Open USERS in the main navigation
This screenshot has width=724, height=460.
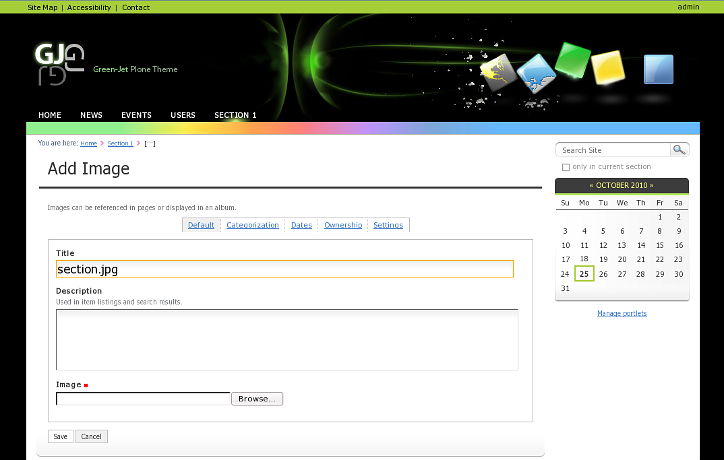[x=183, y=115]
